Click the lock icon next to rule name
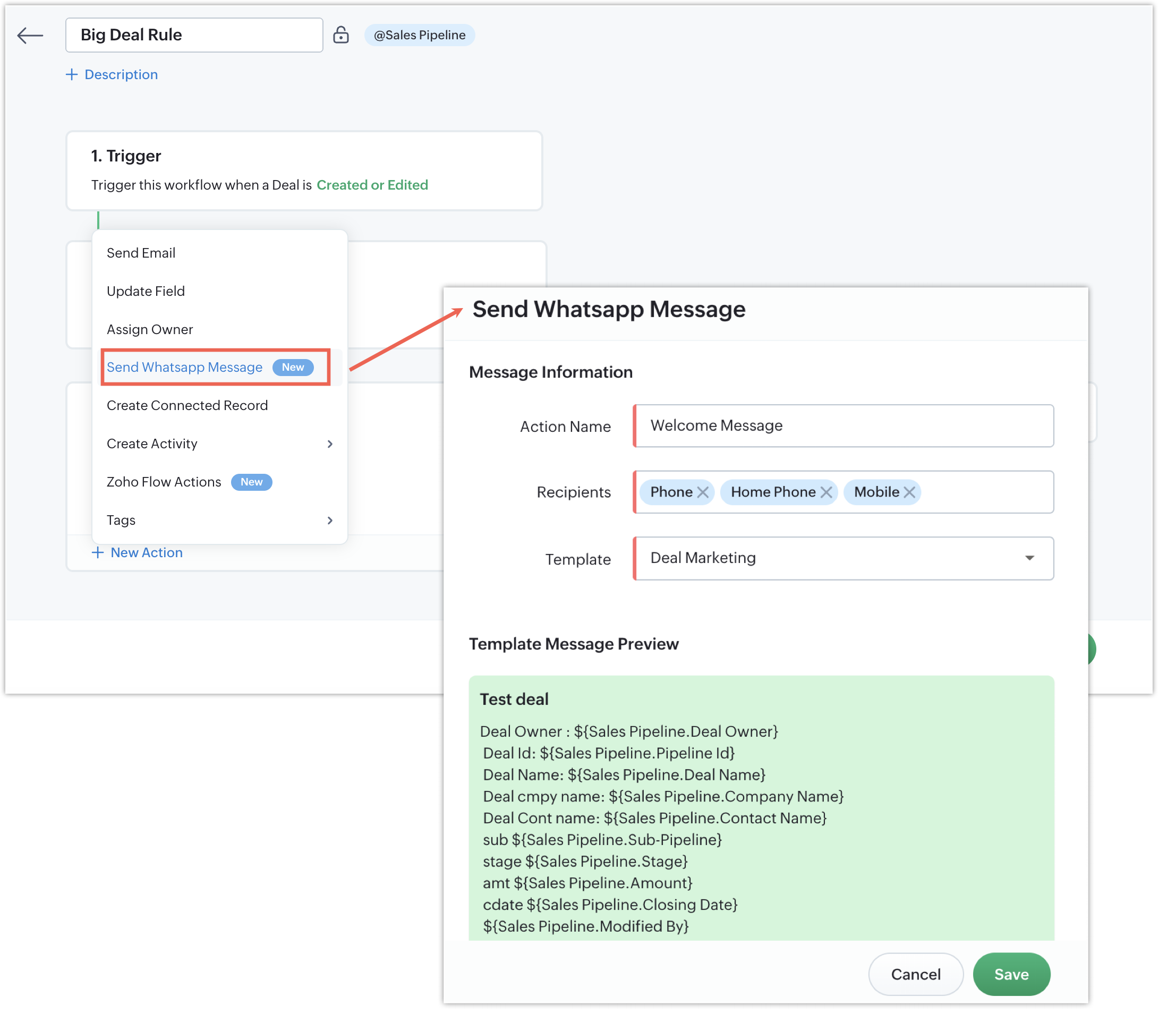The height and width of the screenshot is (1023, 1176). pyautogui.click(x=341, y=35)
